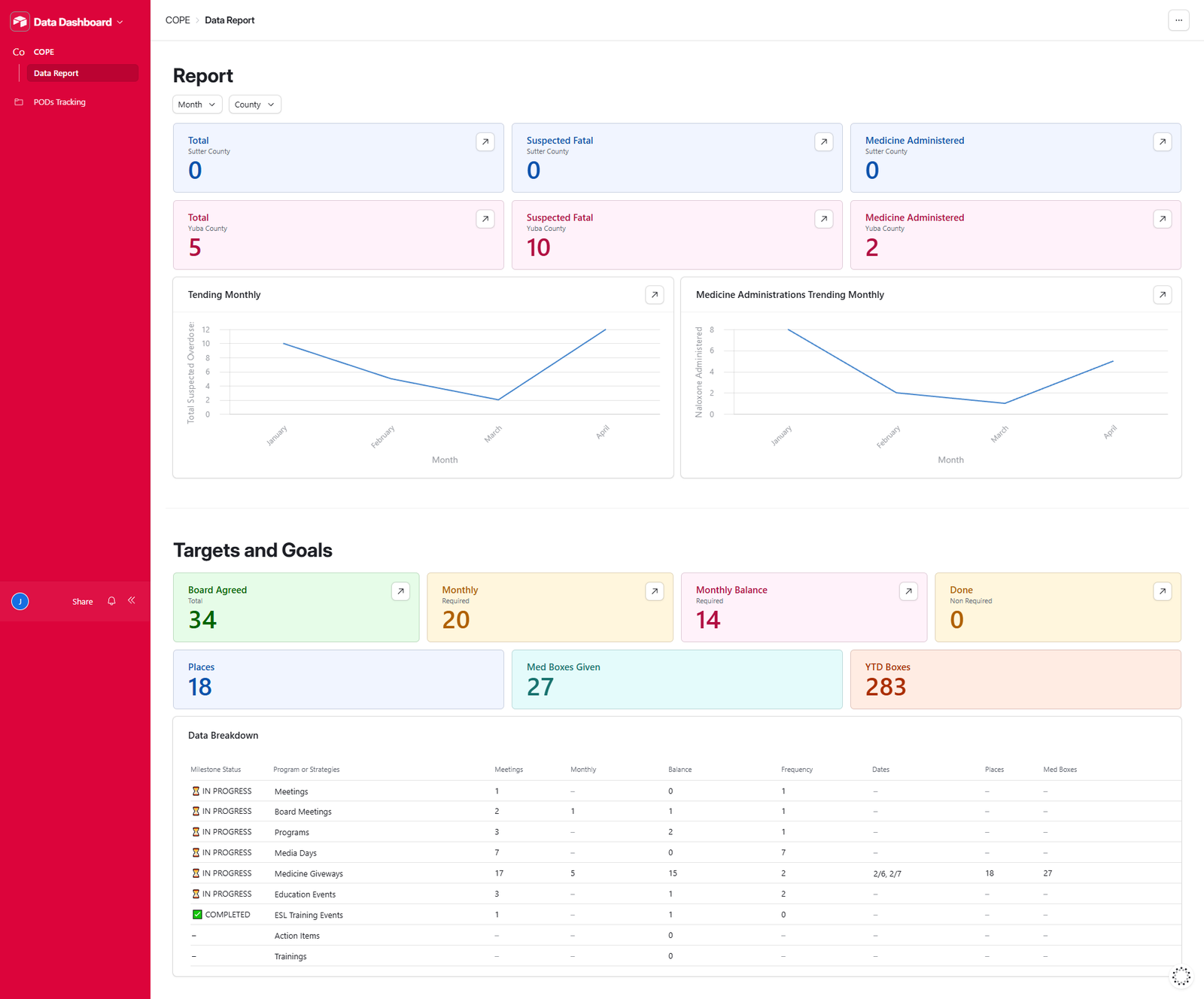Click the Frequency column header
Viewport: 1204px width, 999px height.
click(797, 770)
